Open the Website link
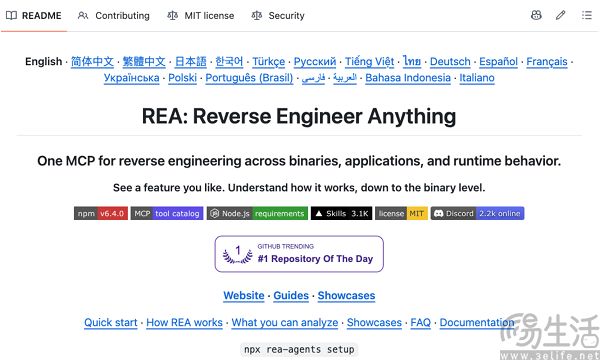 coord(244,296)
